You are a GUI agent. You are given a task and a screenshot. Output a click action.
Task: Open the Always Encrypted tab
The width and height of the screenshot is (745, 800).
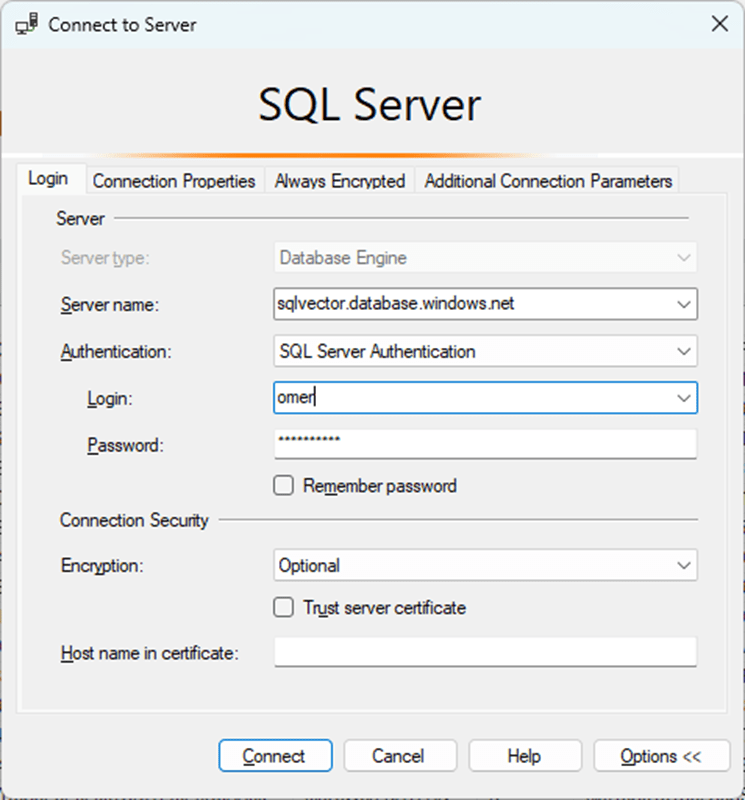click(339, 181)
